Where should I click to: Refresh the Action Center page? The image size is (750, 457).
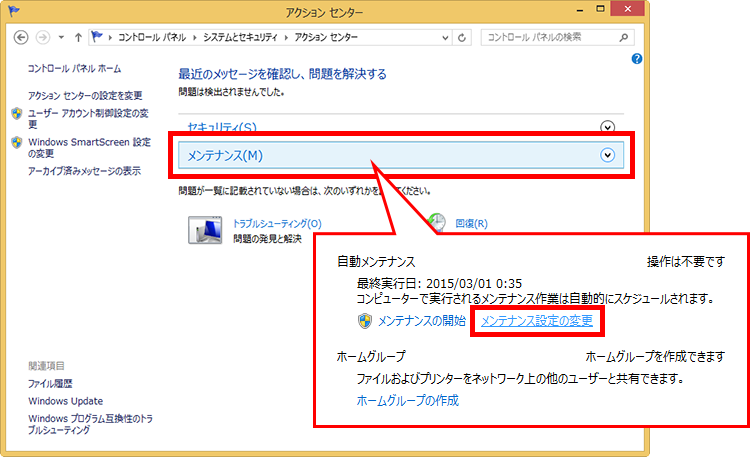tap(462, 37)
